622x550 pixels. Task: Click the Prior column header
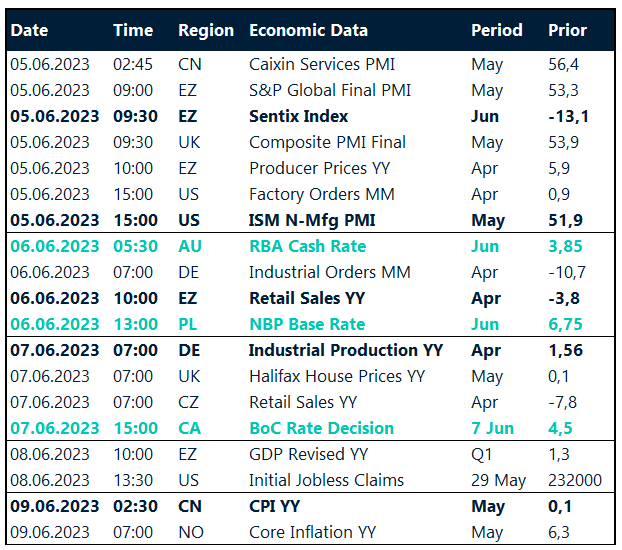568,31
